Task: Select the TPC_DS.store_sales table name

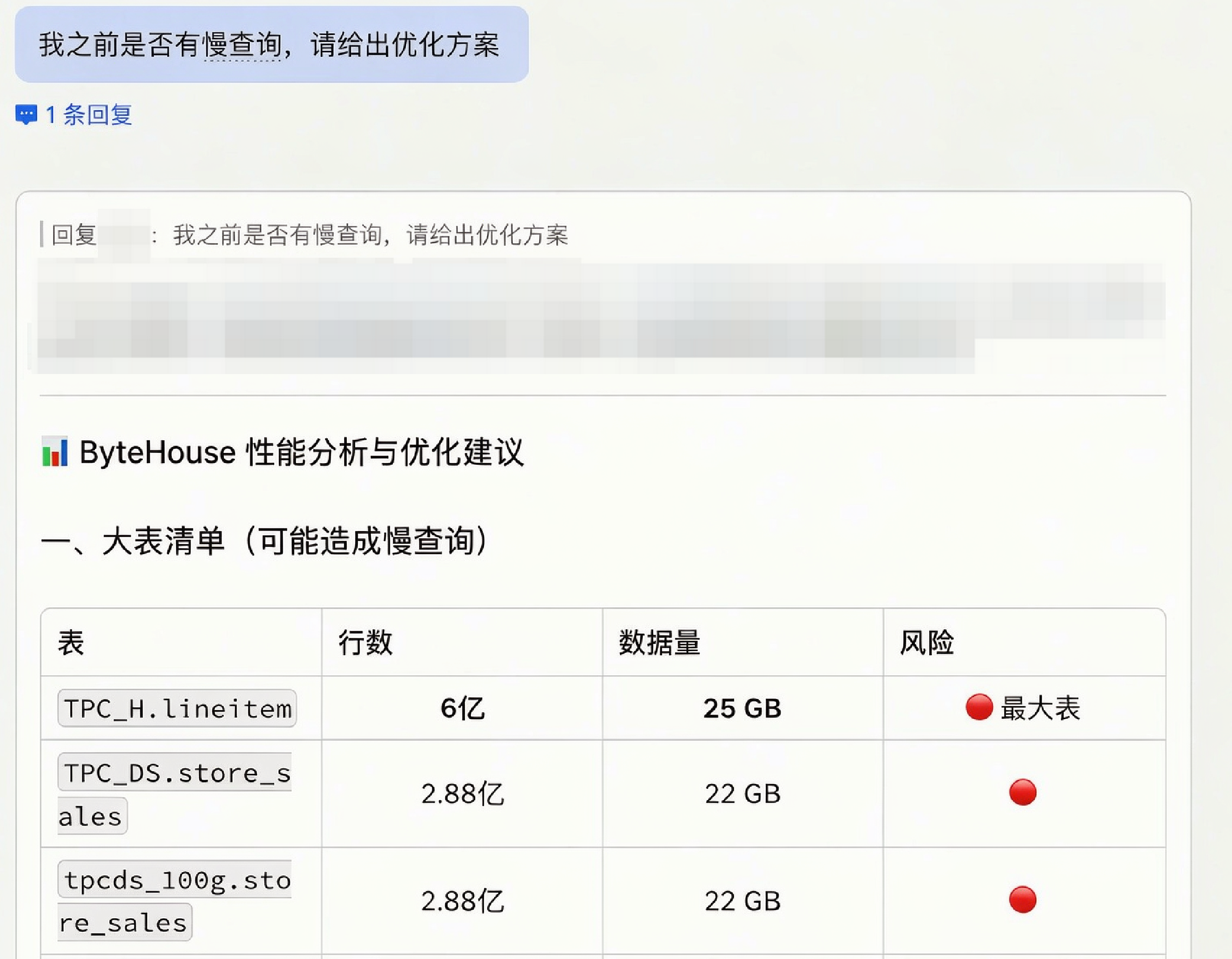Action: point(175,794)
